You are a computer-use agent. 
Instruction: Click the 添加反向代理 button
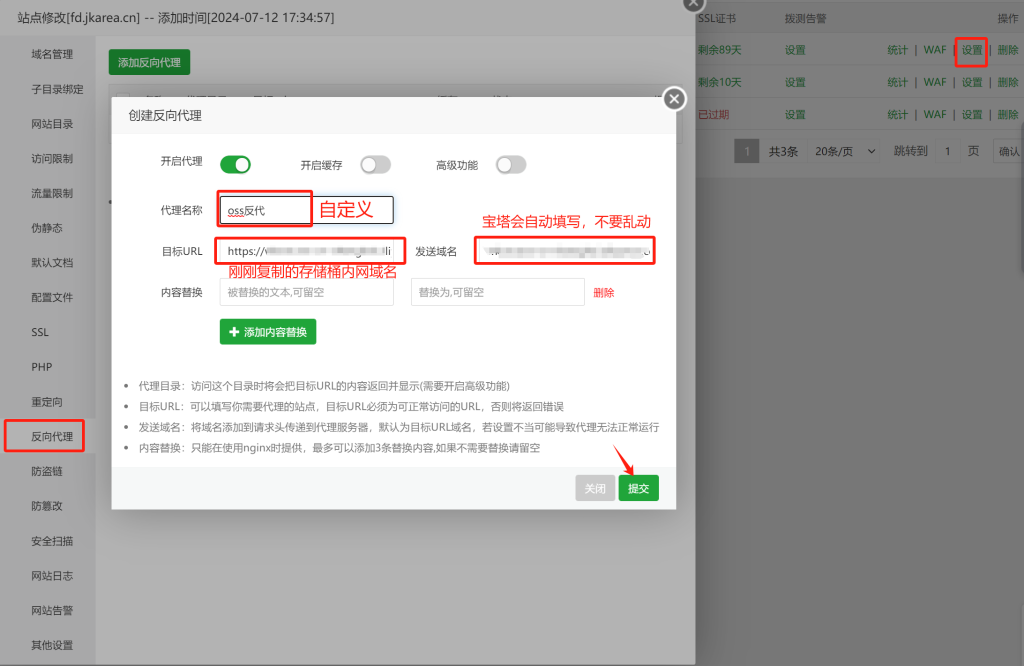149,62
